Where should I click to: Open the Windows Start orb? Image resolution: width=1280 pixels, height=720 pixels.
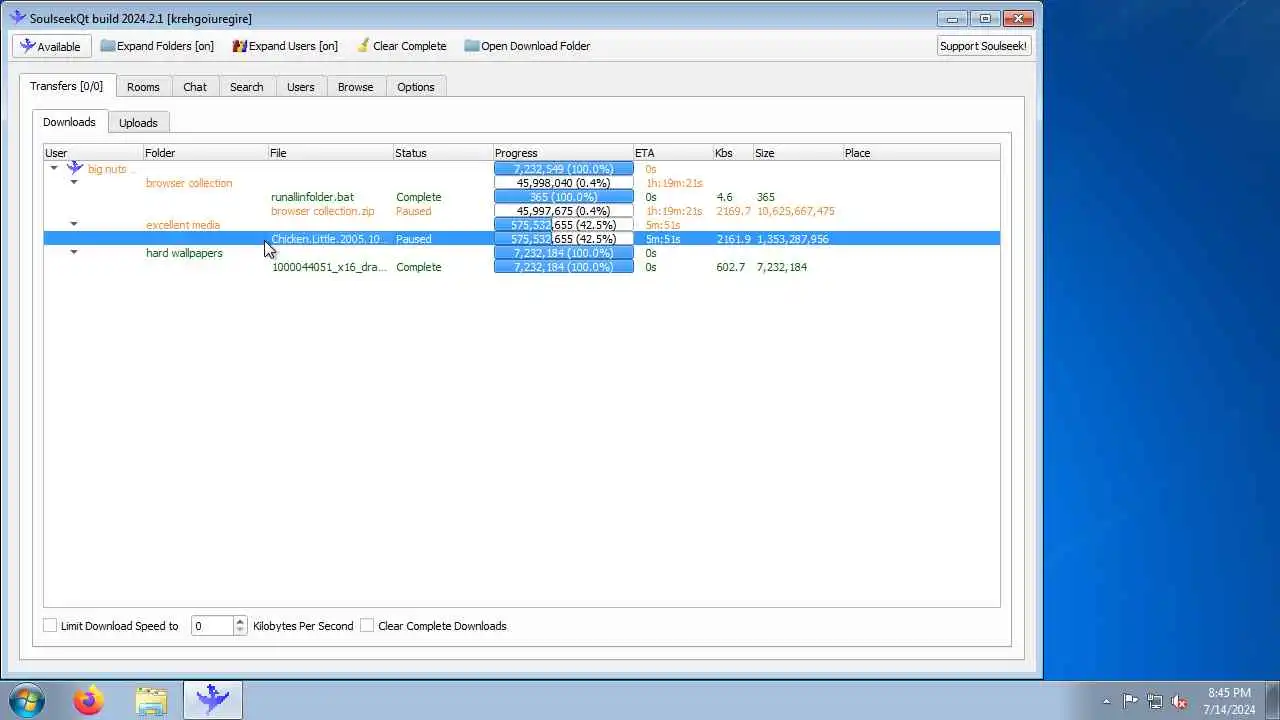pos(25,700)
